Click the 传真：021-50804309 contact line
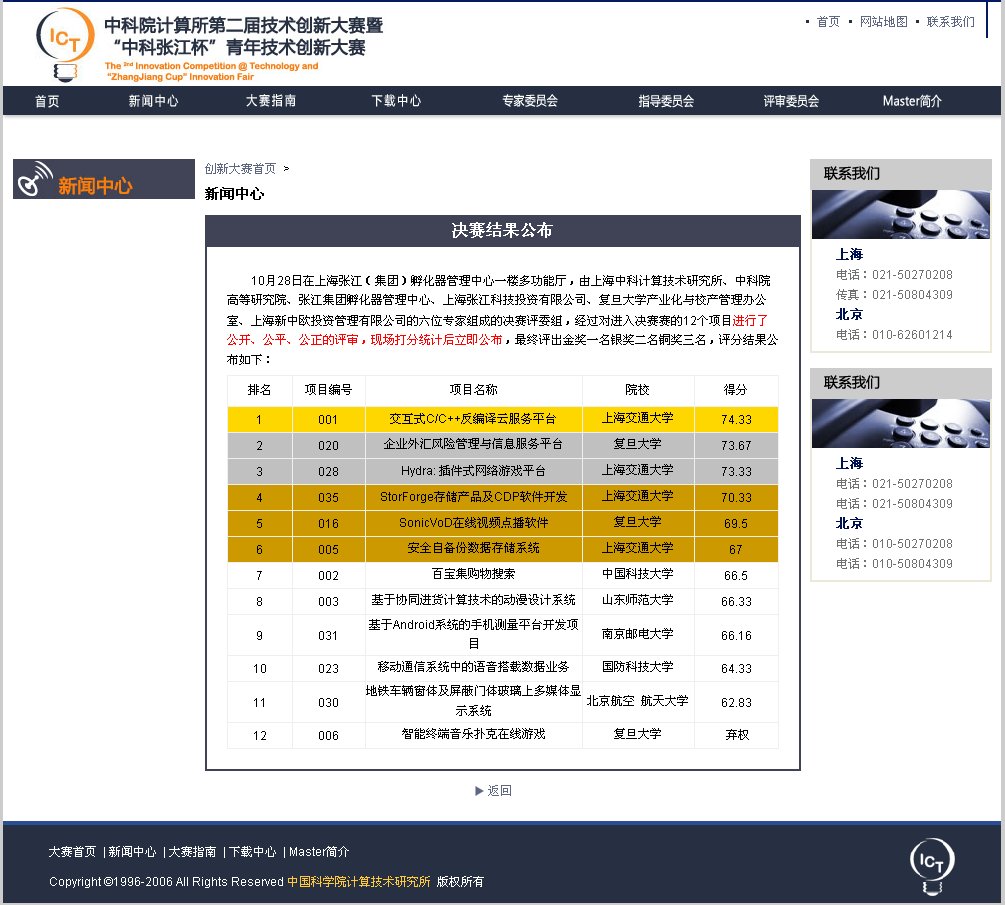 [894, 295]
